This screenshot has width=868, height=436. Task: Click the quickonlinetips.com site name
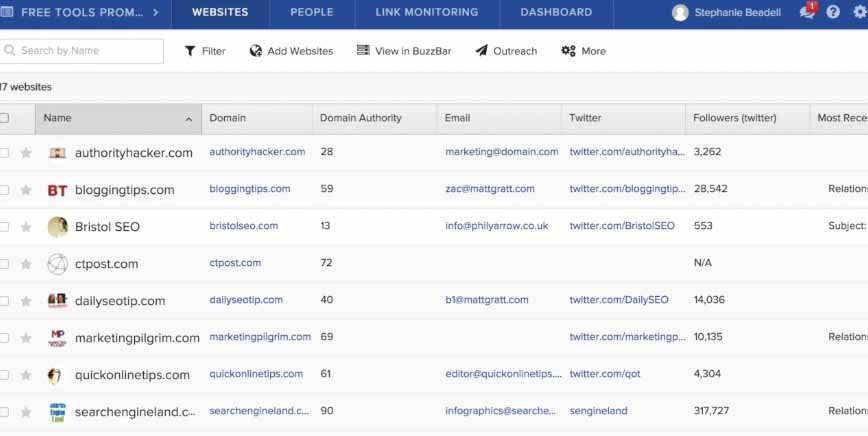coord(132,375)
